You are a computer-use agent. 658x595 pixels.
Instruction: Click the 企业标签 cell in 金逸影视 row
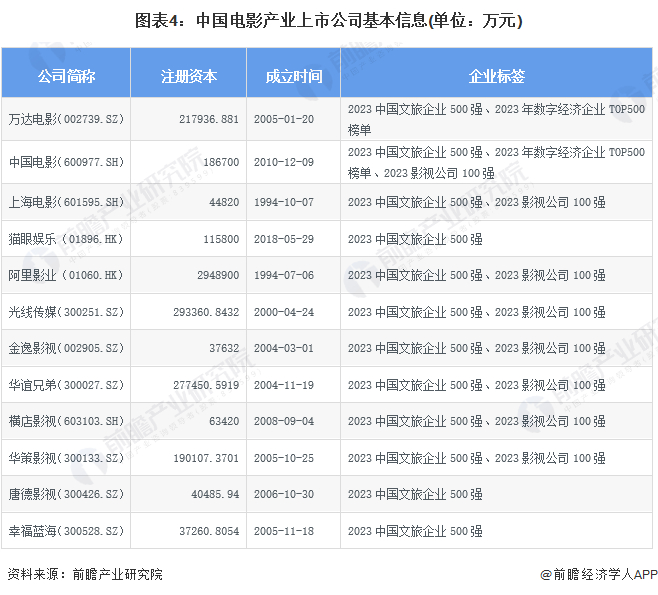[x=496, y=348]
